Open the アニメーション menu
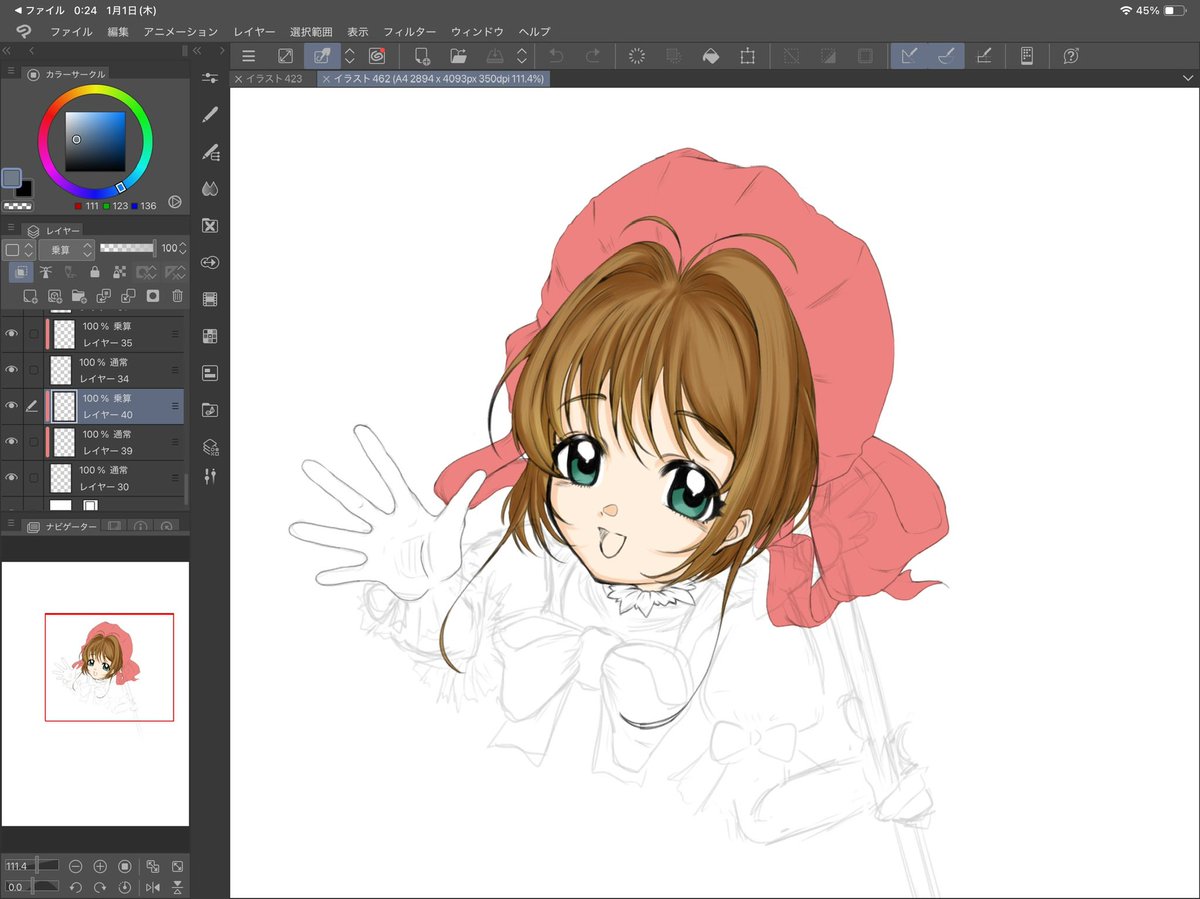The height and width of the screenshot is (899, 1200). 181,32
